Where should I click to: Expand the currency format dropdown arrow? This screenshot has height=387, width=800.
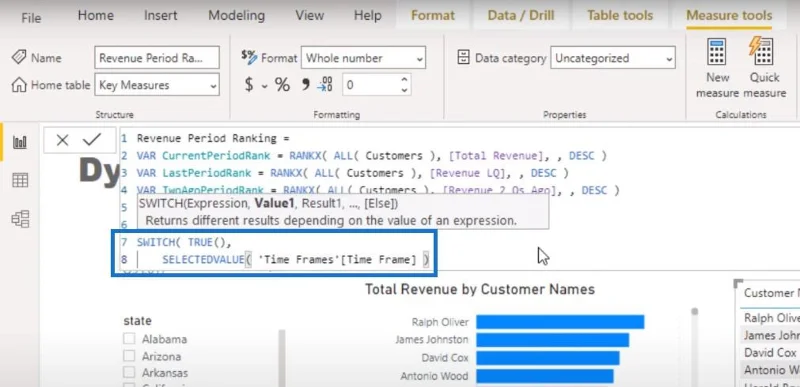coord(264,86)
